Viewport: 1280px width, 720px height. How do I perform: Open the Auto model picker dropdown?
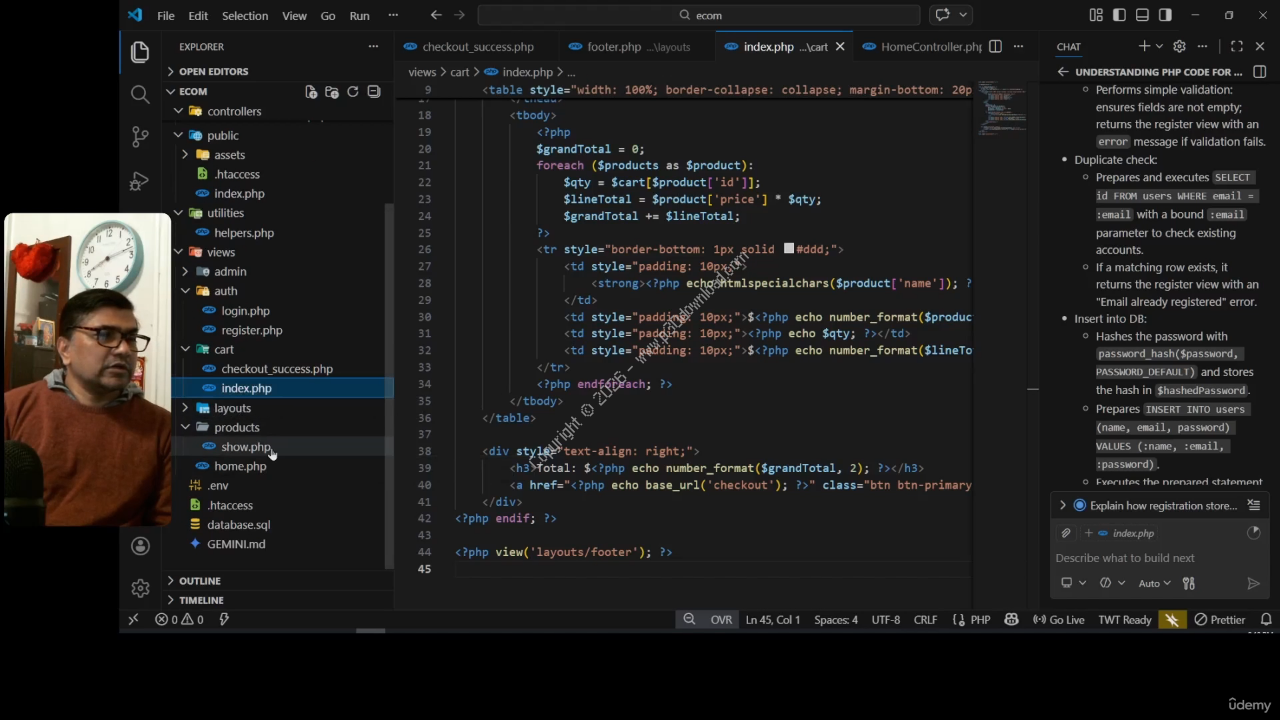point(1154,583)
